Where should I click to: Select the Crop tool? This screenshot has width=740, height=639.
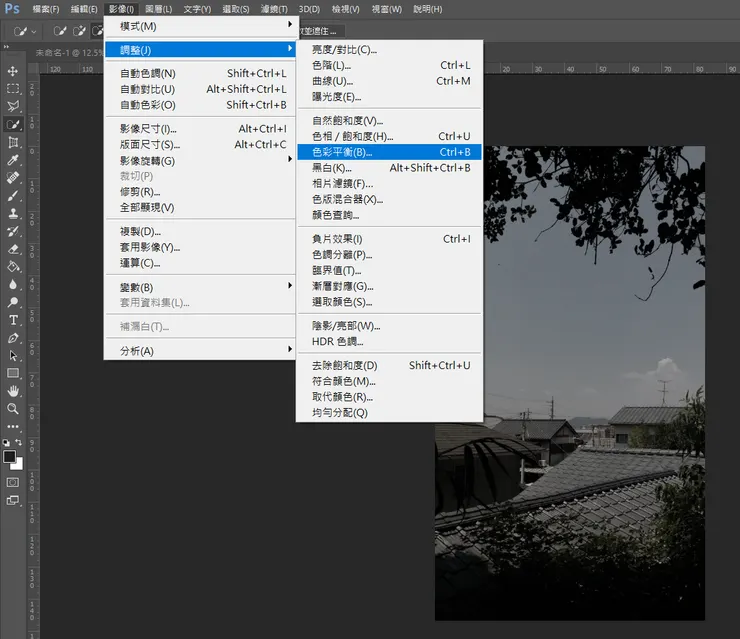[x=13, y=142]
